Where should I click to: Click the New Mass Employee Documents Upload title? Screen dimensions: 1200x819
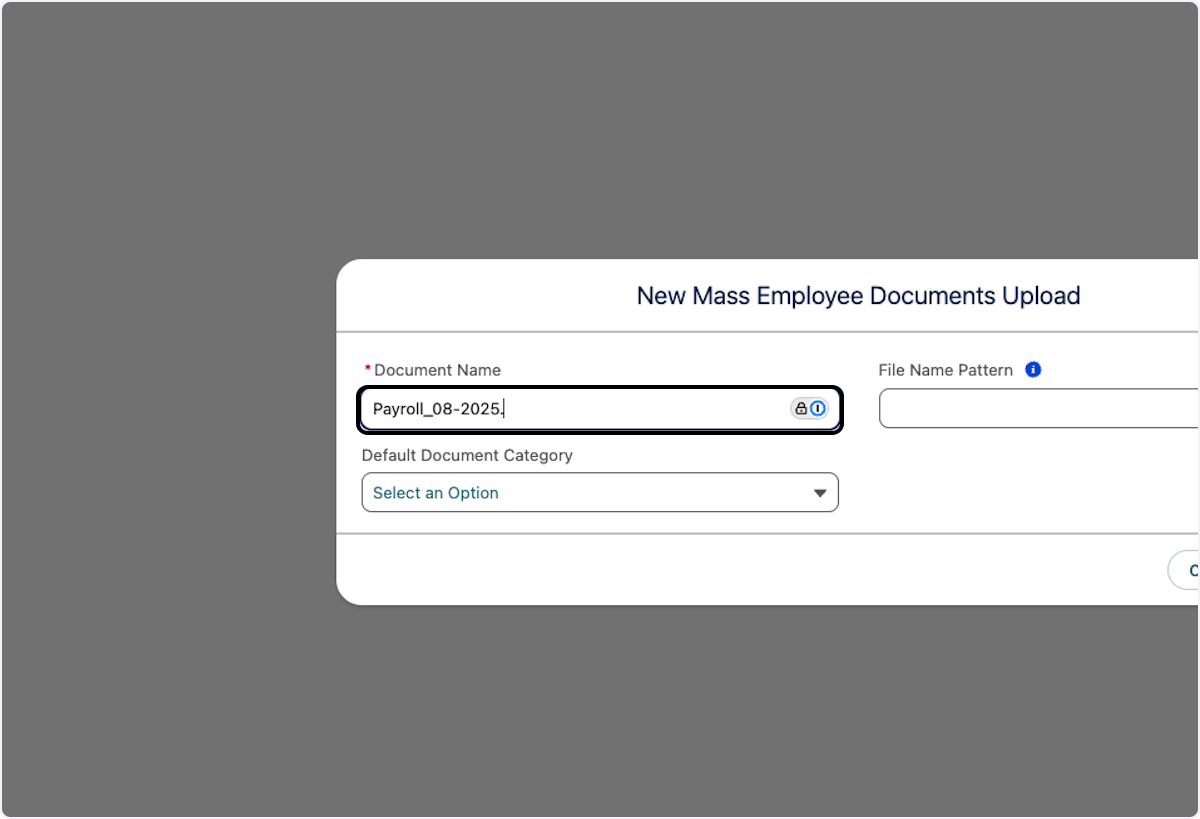click(858, 296)
